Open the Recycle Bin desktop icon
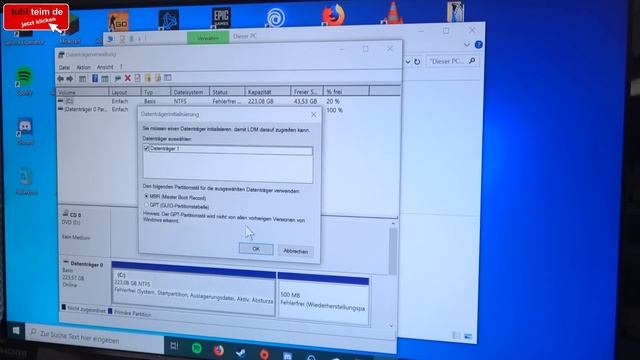Image resolution: width=640 pixels, height=360 pixels. [26, 181]
